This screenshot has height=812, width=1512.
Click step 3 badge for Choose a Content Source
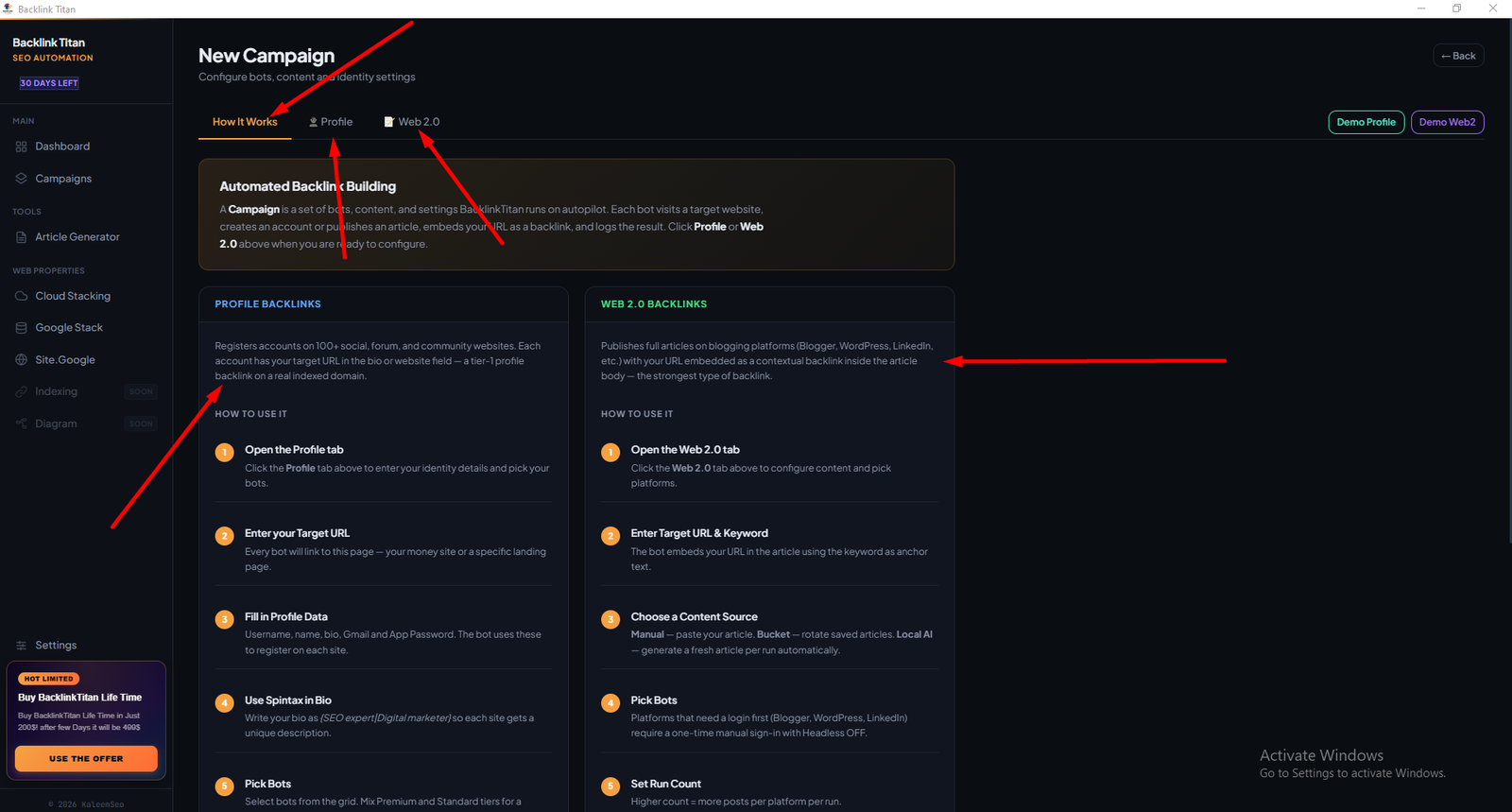point(610,619)
